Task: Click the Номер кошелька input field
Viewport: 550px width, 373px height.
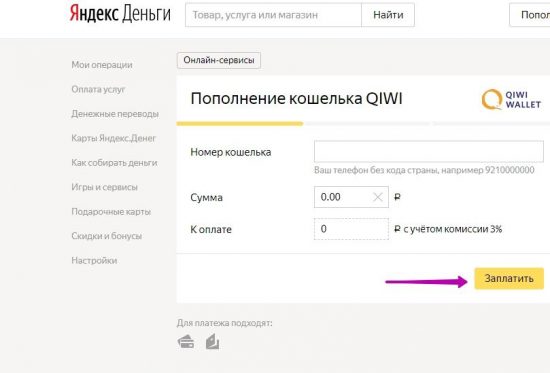Action: coord(429,152)
